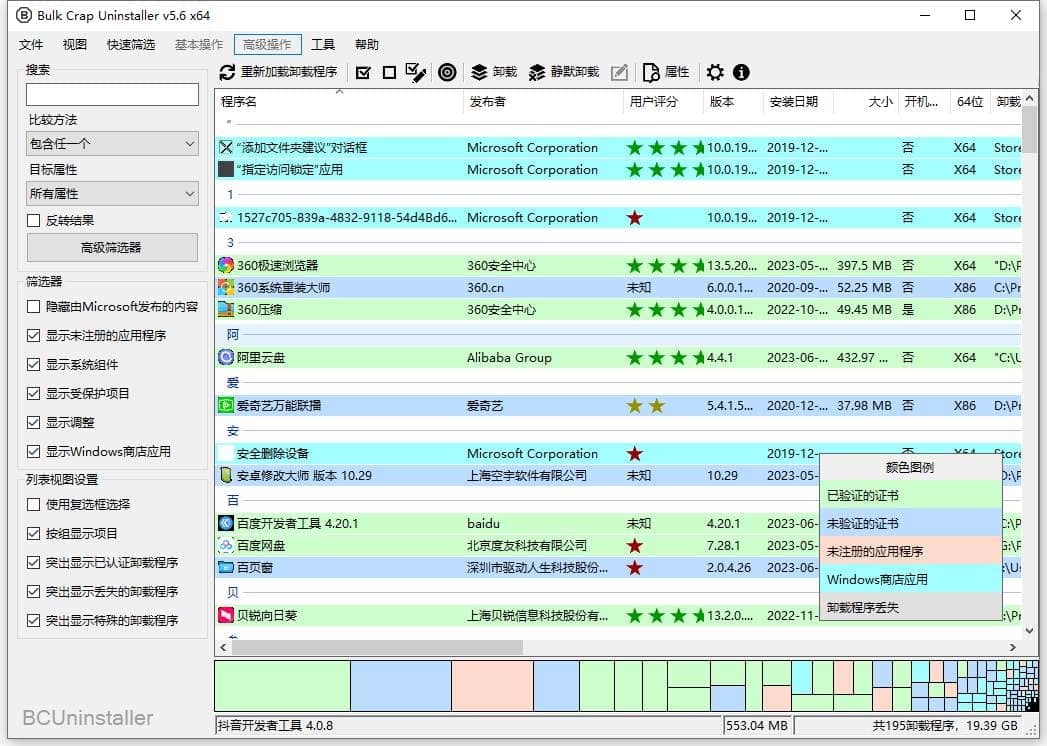Click the 重新加载卸载程序 button label
The image size is (1047, 746).
pyautogui.click(x=289, y=72)
